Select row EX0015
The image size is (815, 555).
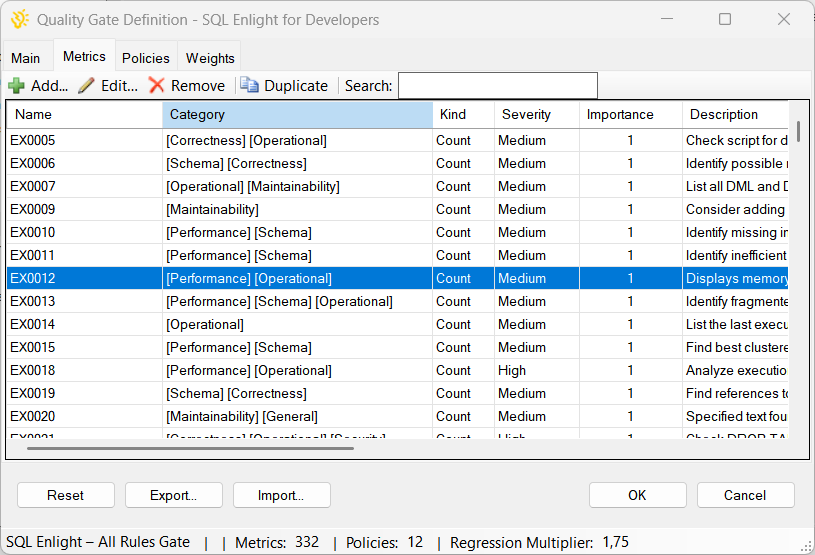tap(398, 347)
